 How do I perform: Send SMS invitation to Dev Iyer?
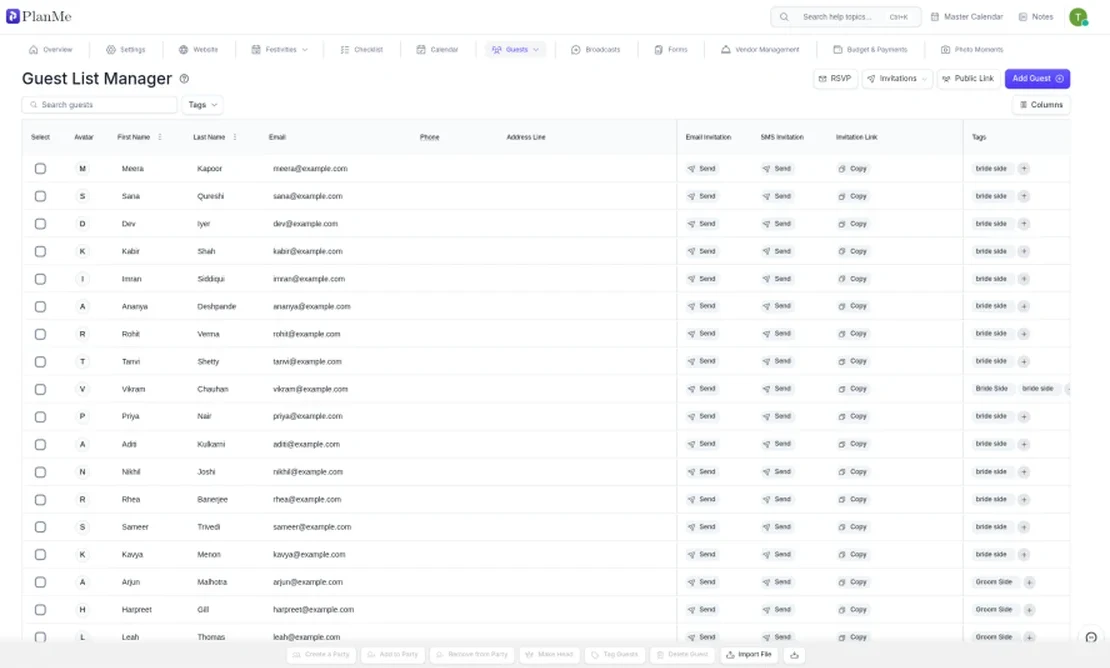(x=777, y=224)
